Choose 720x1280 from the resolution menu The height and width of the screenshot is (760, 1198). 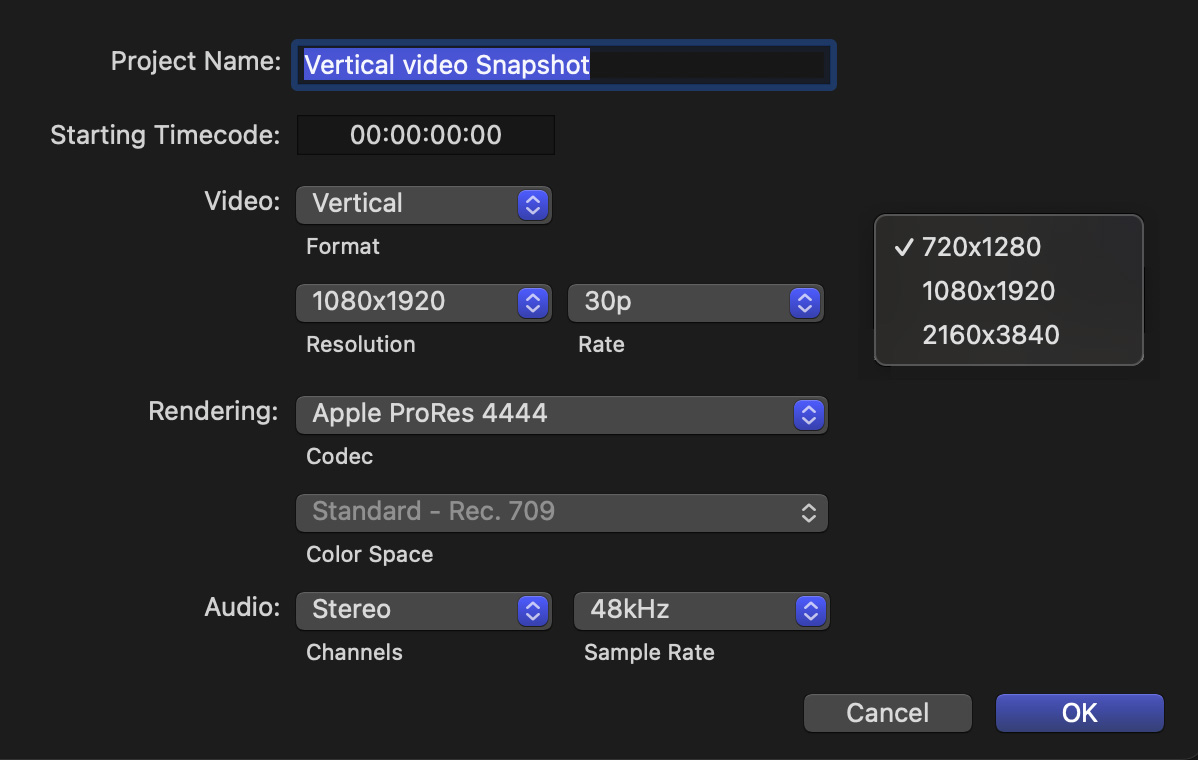(x=981, y=247)
